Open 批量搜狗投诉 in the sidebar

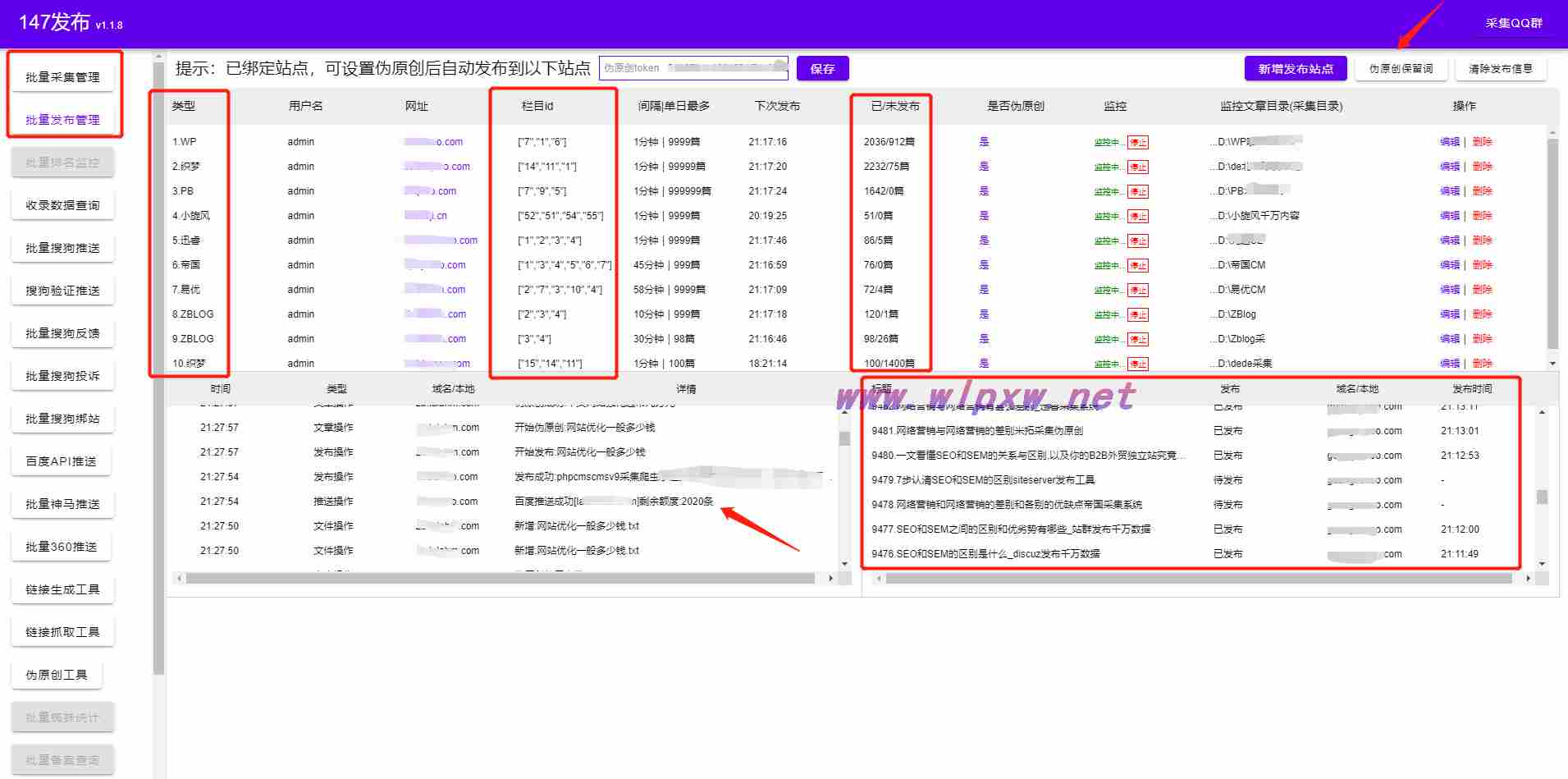[62, 376]
